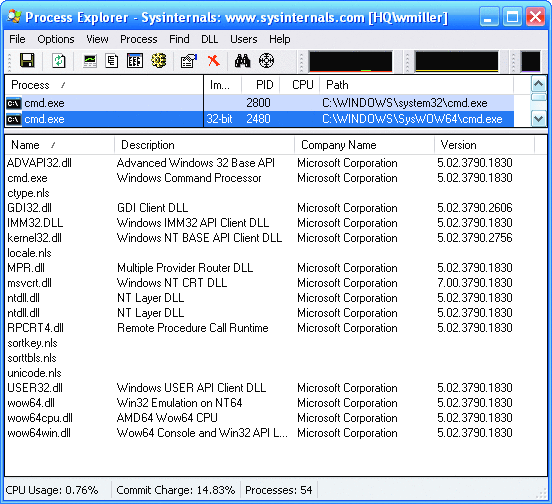Image resolution: width=552 pixels, height=504 pixels.
Task: Open the Options menu
Action: coord(56,39)
